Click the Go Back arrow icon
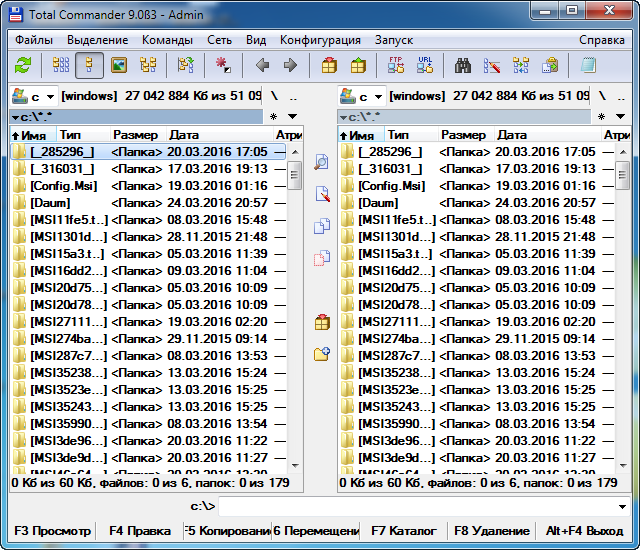The height and width of the screenshot is (550, 640). [262, 66]
